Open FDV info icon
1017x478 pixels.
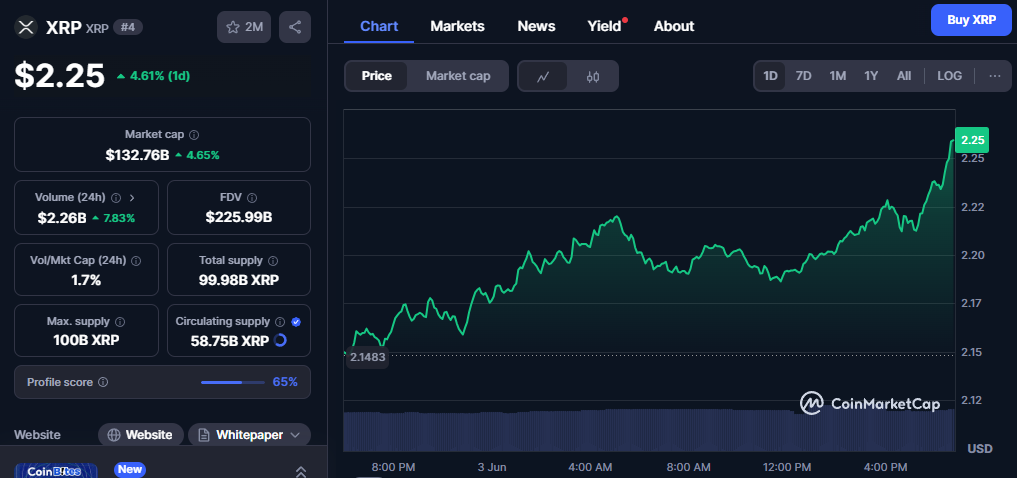click(252, 198)
